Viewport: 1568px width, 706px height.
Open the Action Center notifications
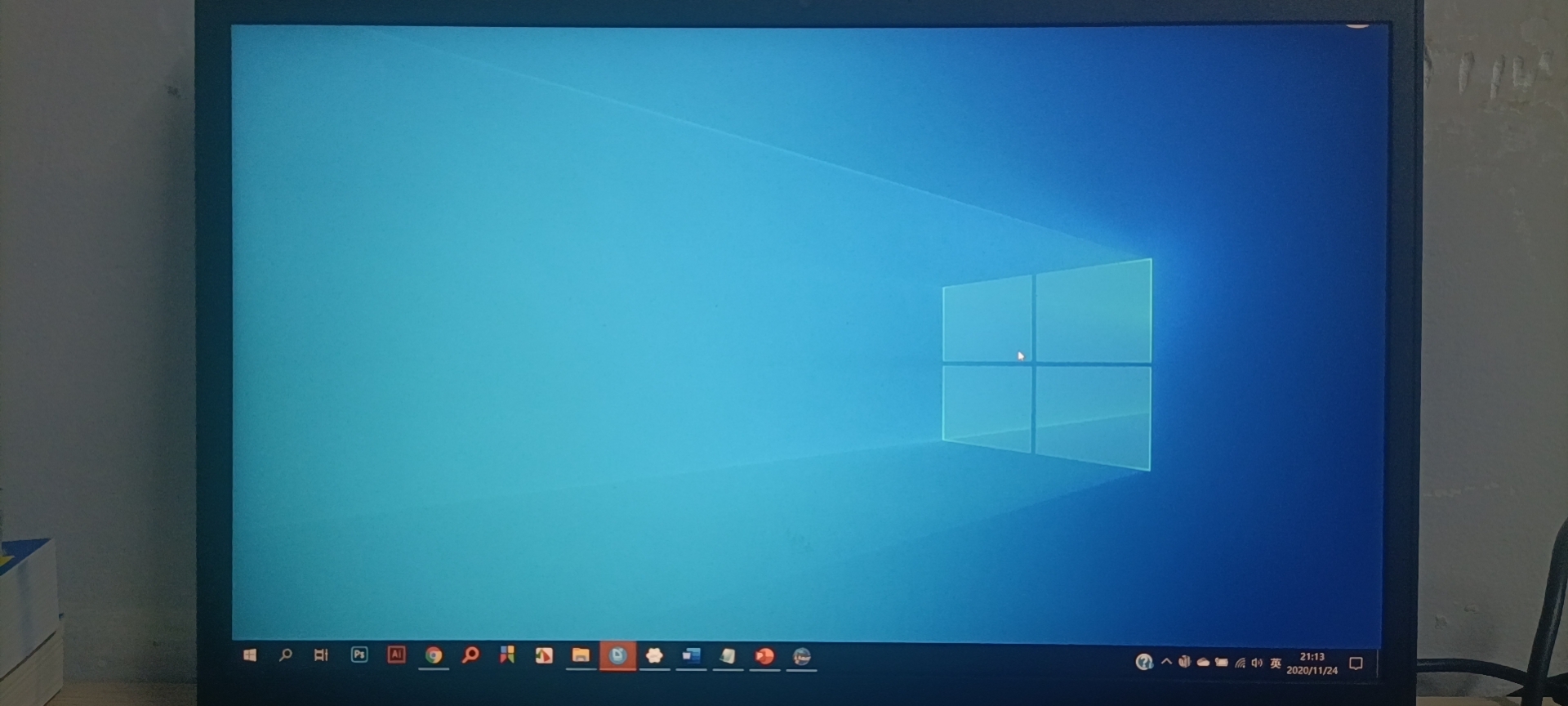(1356, 664)
